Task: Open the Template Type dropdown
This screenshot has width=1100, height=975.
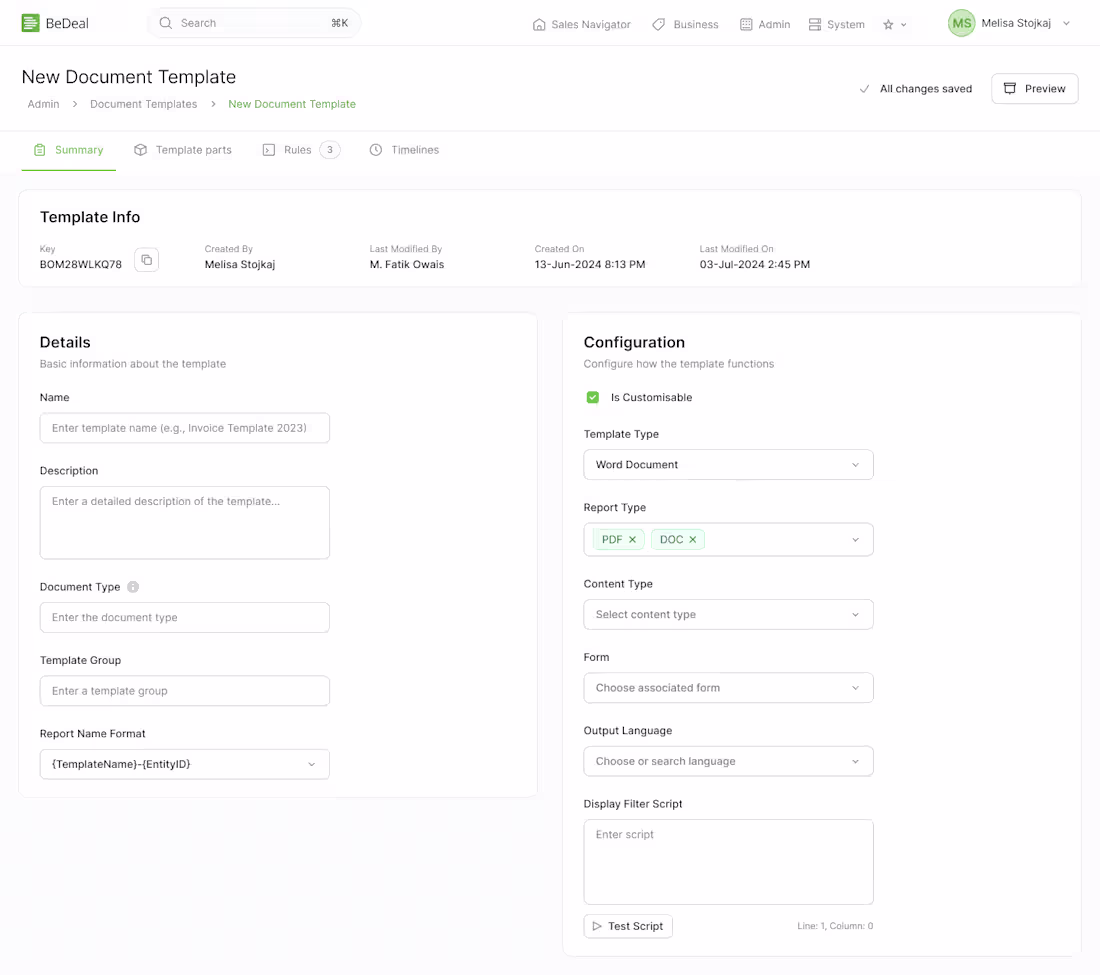Action: [728, 465]
